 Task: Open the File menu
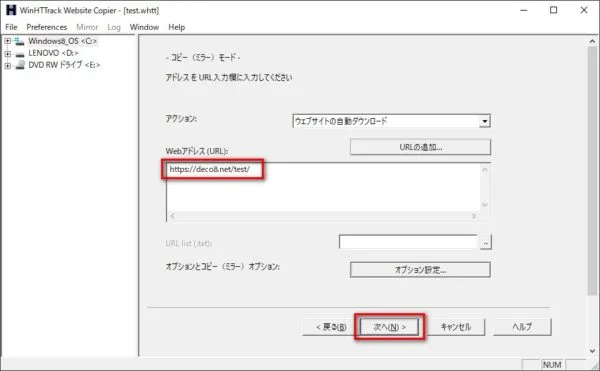pos(11,27)
